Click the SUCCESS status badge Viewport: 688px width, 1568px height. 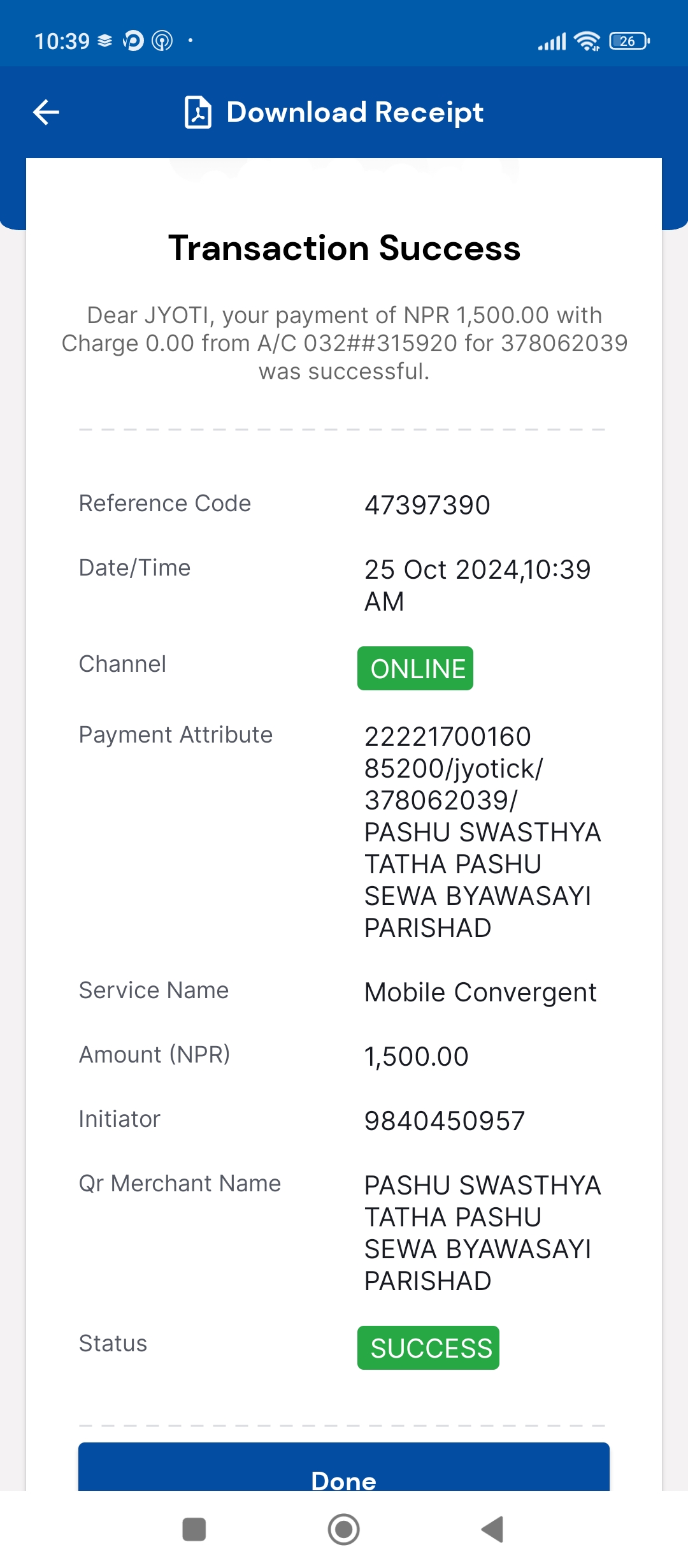click(x=428, y=1348)
